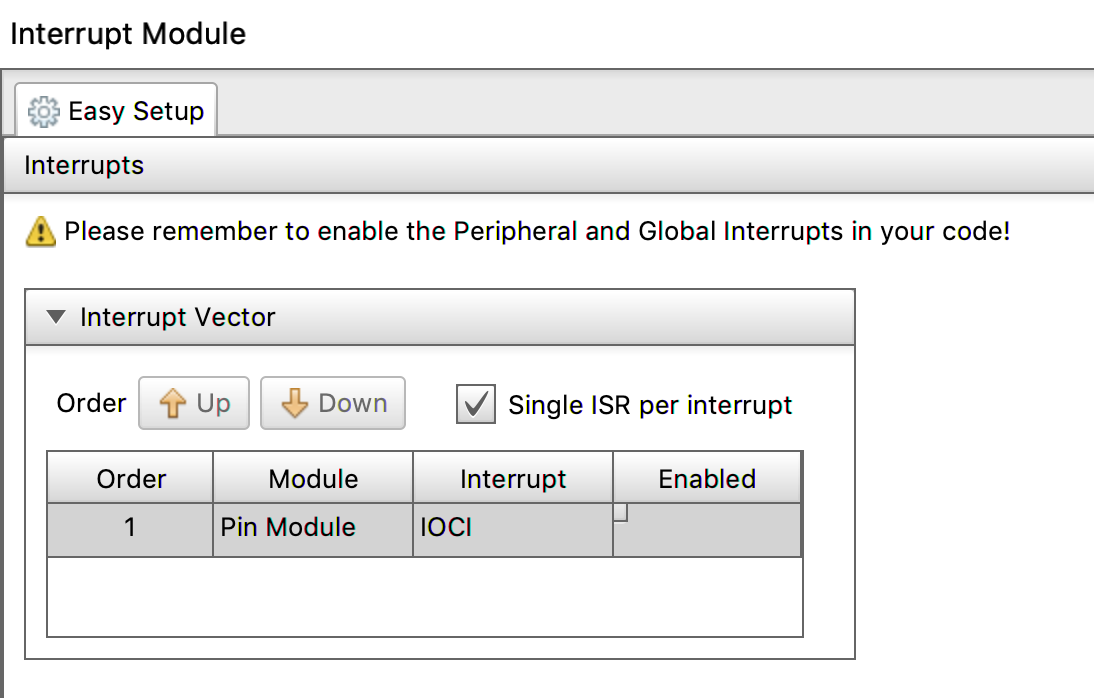The height and width of the screenshot is (698, 1094).
Task: Collapse the Interrupt Vector disclosure triangle
Action: coord(56,316)
